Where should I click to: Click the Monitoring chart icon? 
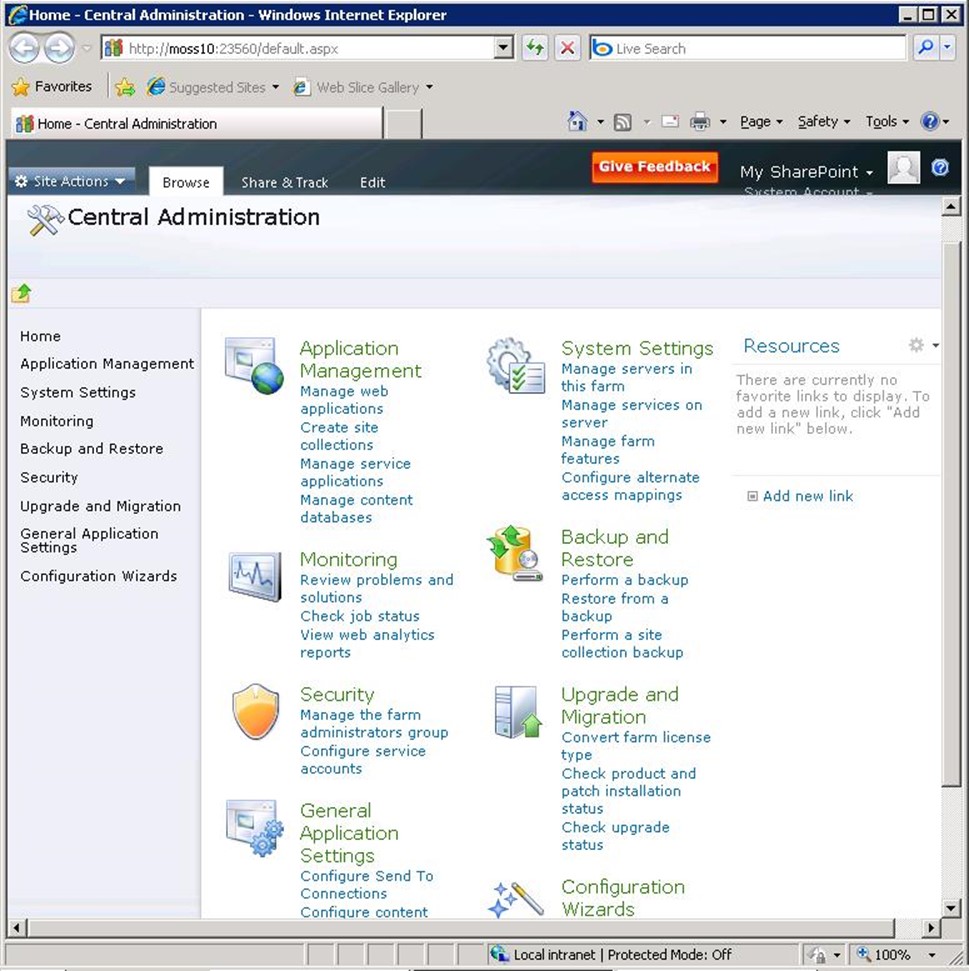pos(254,577)
